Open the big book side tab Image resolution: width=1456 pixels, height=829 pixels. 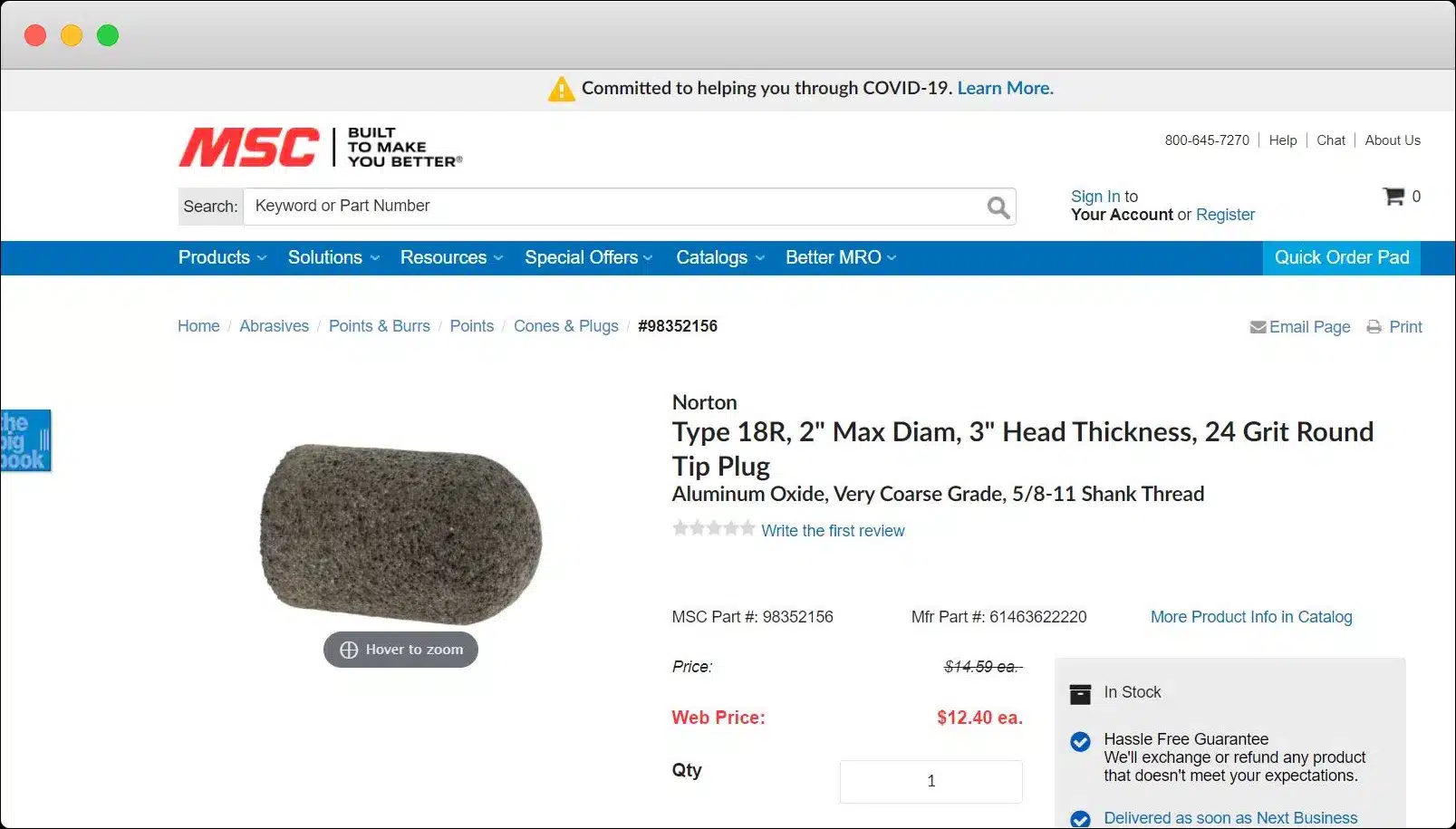click(x=25, y=441)
